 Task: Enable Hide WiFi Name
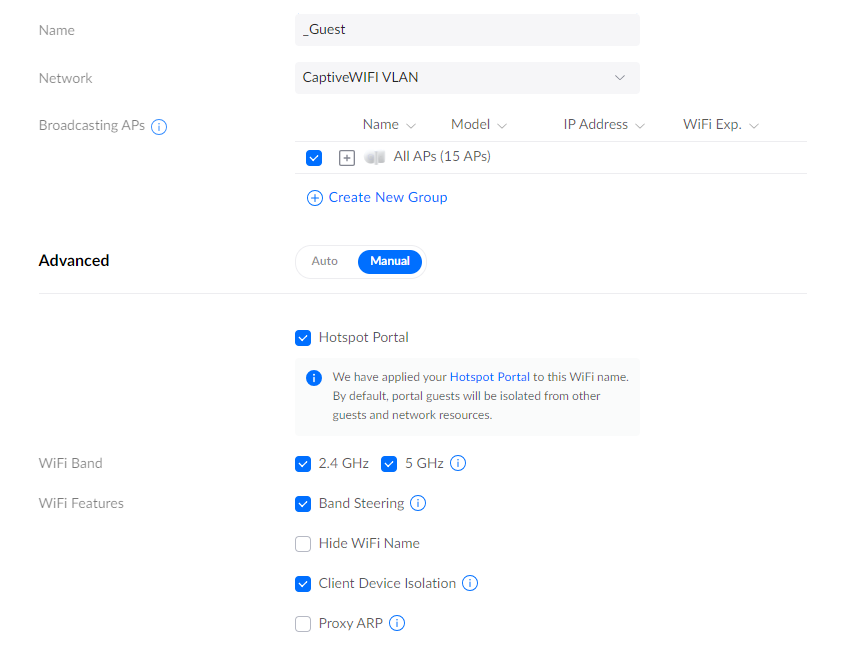click(x=303, y=544)
